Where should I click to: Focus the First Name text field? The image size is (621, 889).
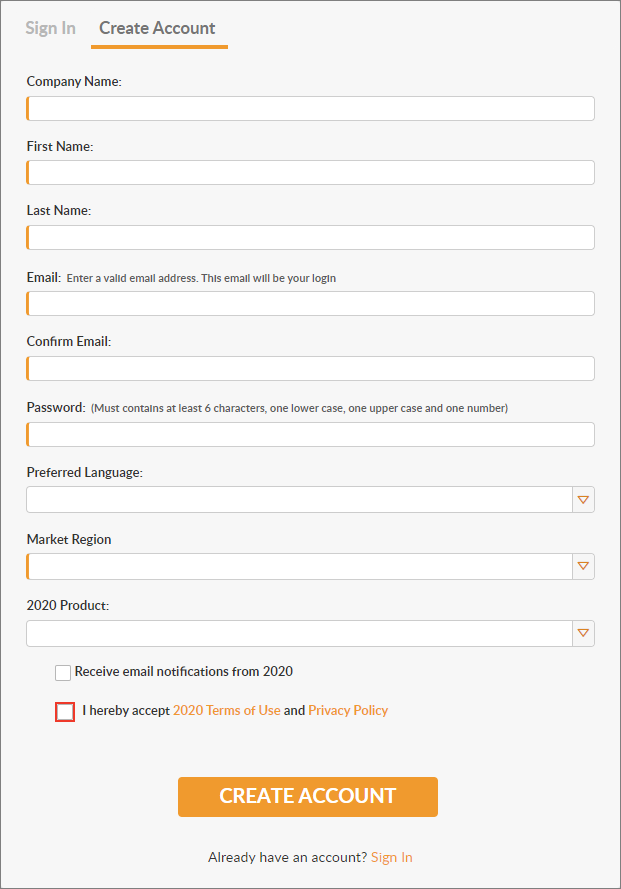(x=310, y=172)
